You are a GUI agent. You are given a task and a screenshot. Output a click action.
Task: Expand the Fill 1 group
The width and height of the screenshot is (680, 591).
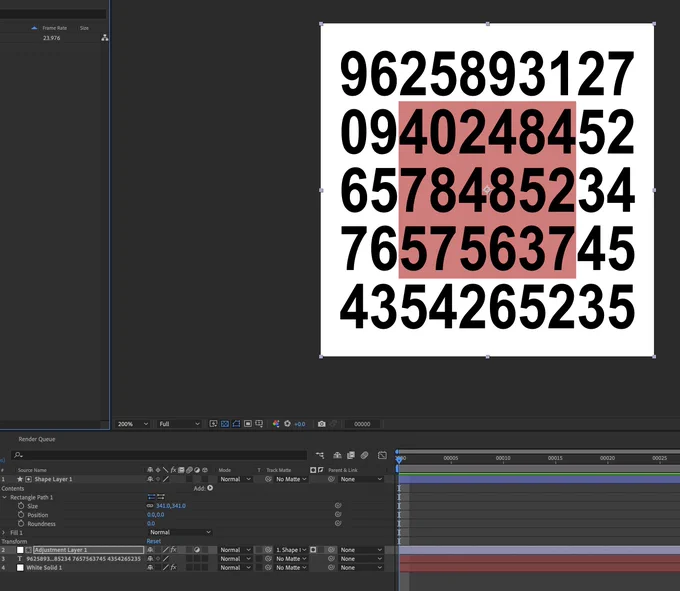[x=3, y=532]
